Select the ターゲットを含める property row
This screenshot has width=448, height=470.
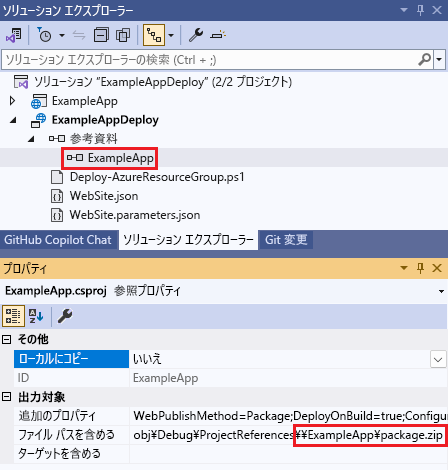point(71,454)
